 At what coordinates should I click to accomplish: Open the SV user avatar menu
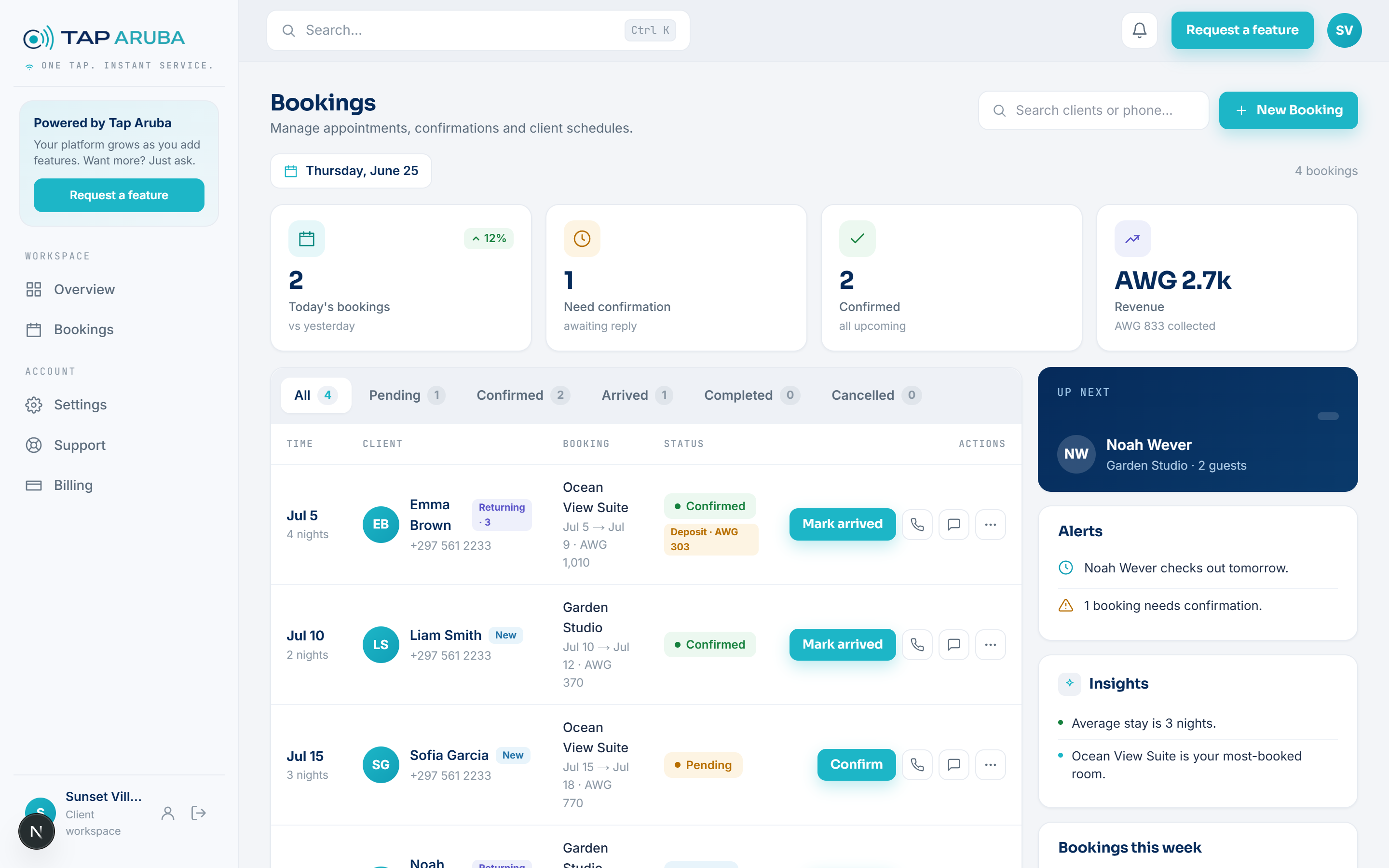coord(1344,30)
